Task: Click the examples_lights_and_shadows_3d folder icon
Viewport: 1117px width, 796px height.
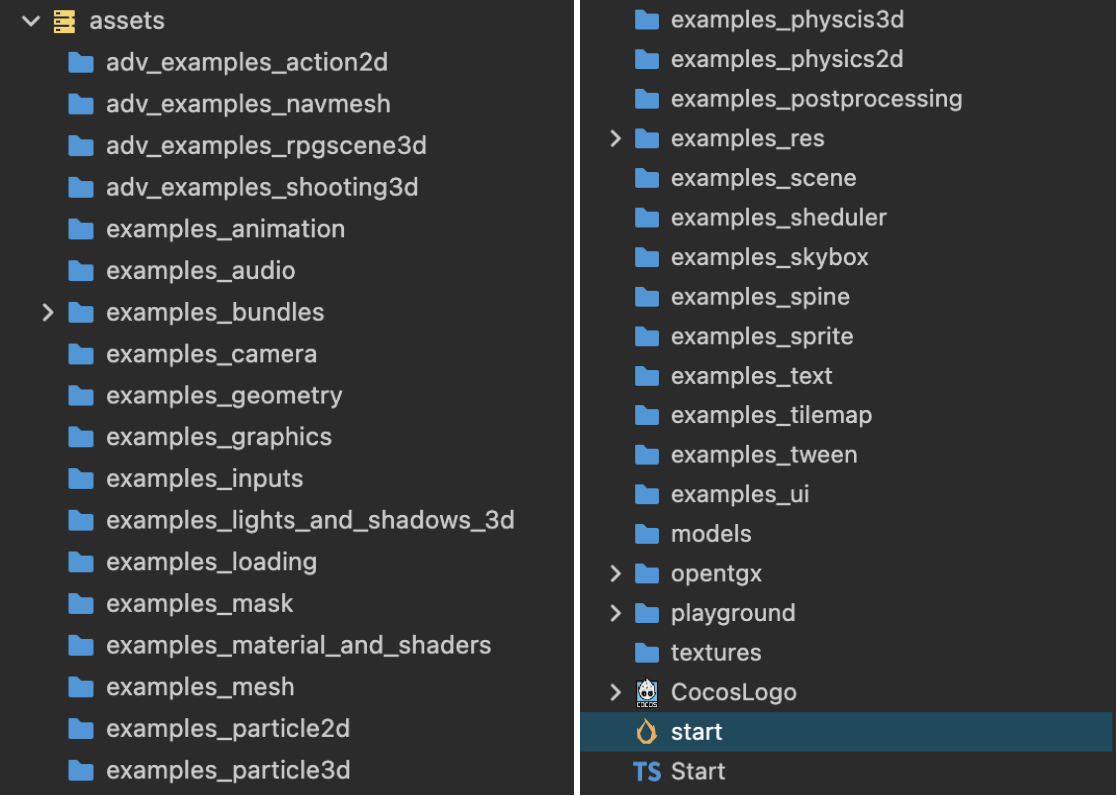Action: [x=81, y=520]
